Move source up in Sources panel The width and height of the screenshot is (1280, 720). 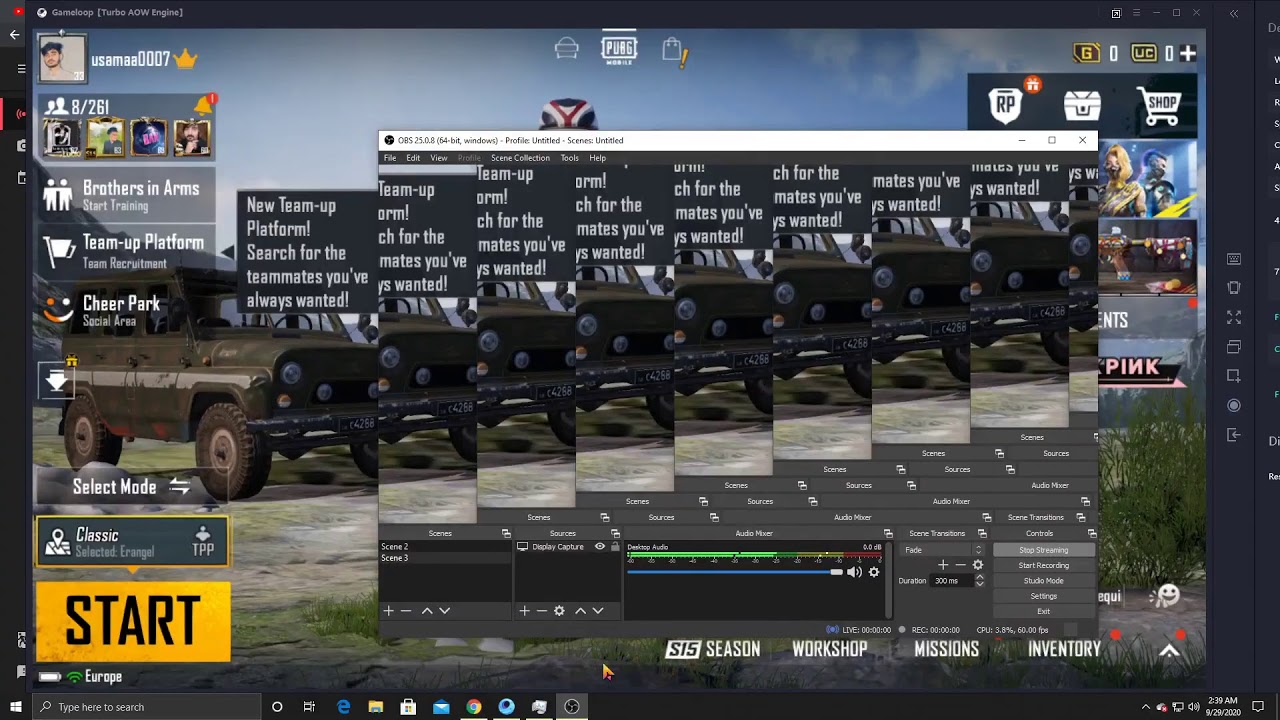pyautogui.click(x=580, y=610)
